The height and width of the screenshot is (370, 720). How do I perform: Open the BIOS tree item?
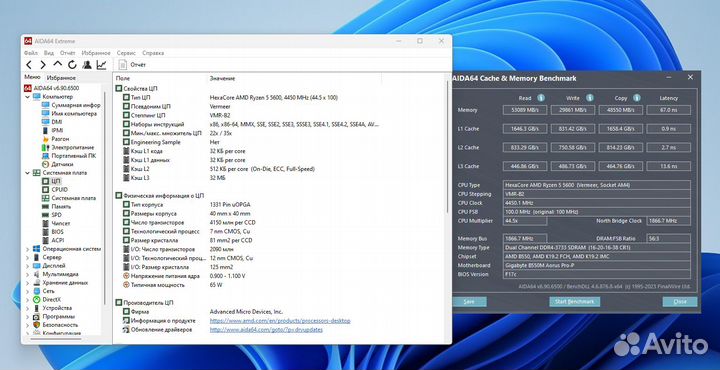[53, 231]
